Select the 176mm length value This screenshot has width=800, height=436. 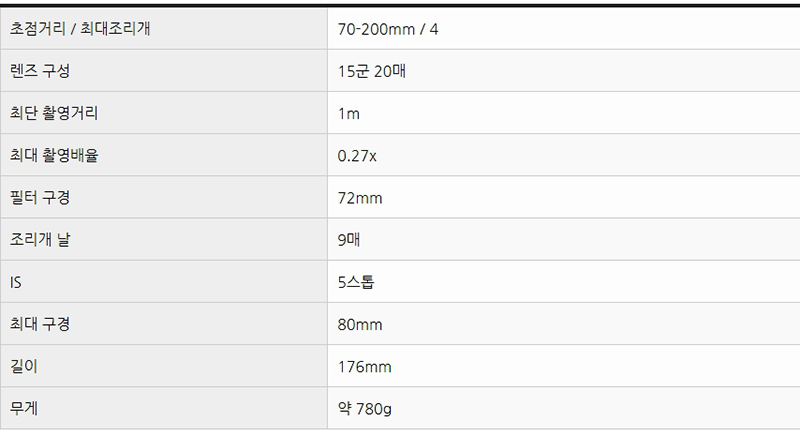364,367
